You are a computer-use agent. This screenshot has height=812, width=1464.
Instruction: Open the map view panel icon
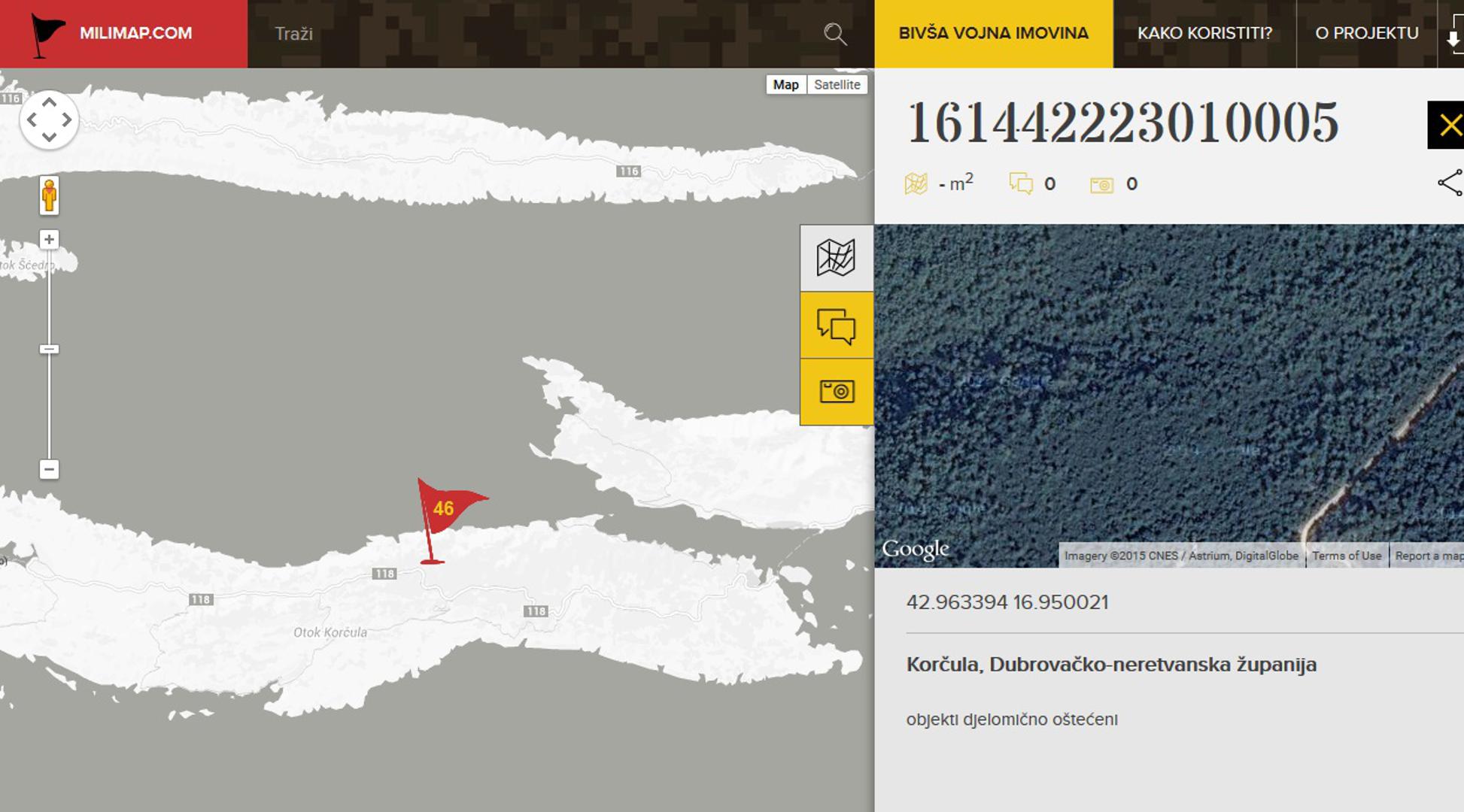pos(836,258)
